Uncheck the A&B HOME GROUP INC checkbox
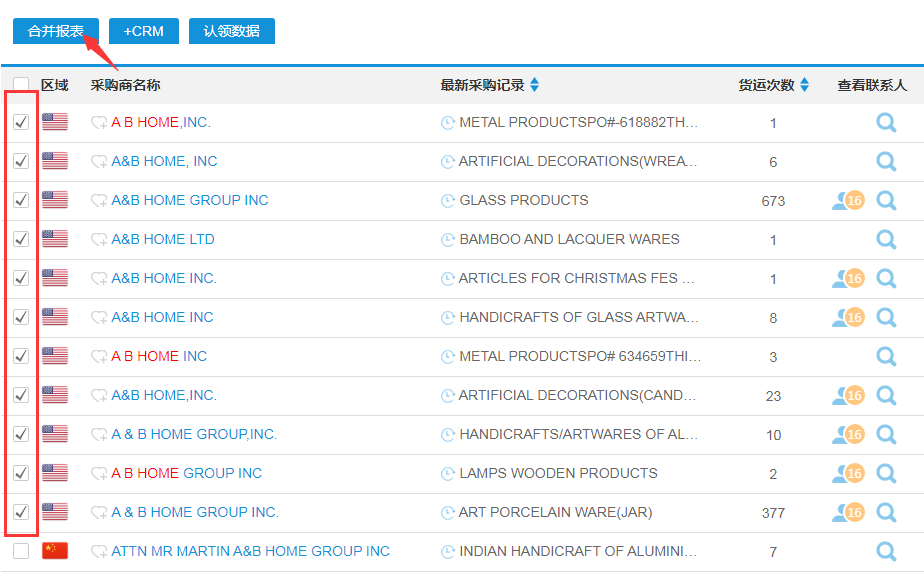 21,200
